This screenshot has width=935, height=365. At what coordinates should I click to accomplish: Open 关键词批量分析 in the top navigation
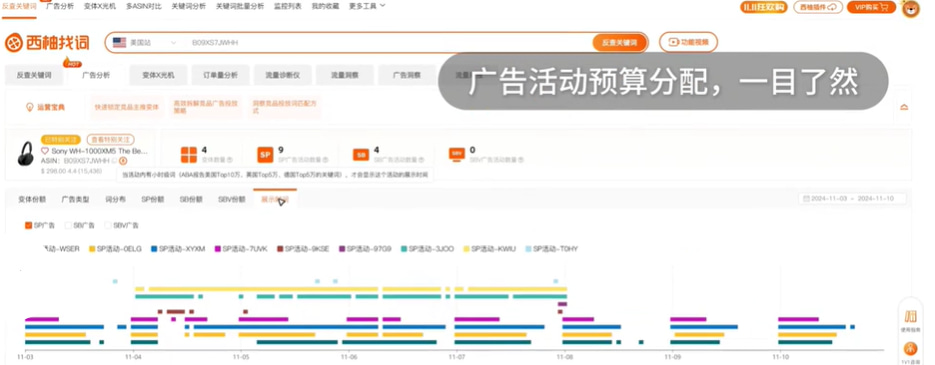coord(240,6)
